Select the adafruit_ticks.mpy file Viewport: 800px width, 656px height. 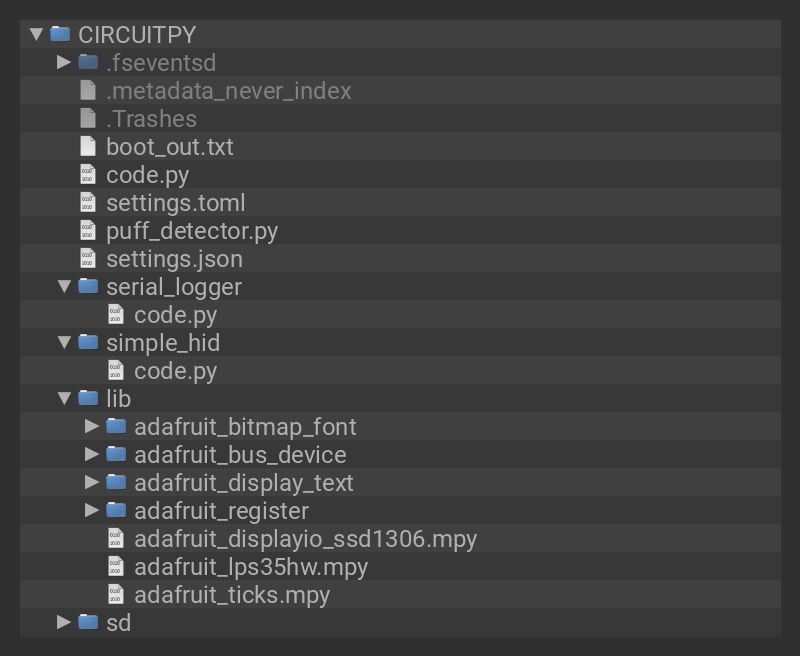pos(230,594)
